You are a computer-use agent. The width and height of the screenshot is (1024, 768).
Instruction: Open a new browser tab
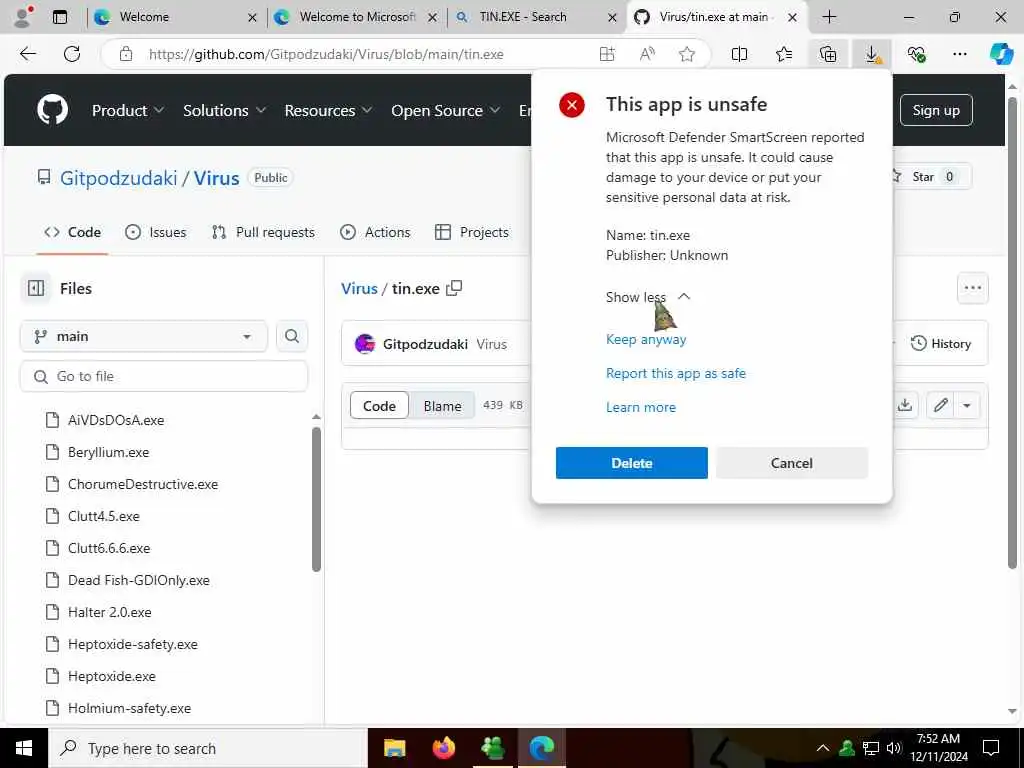click(829, 17)
